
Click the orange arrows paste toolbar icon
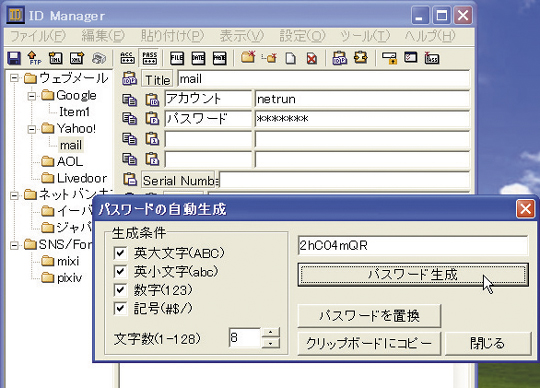[x=361, y=58]
